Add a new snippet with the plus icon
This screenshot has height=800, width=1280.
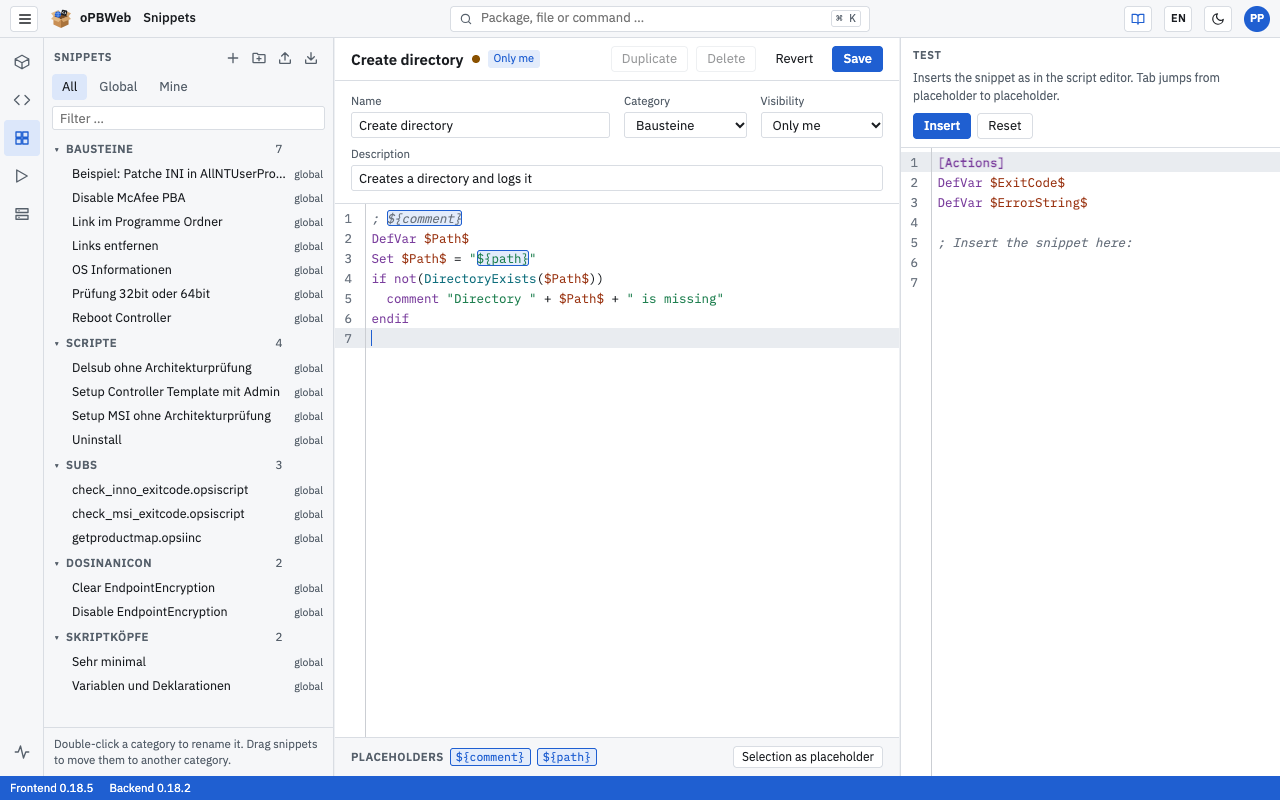[233, 58]
